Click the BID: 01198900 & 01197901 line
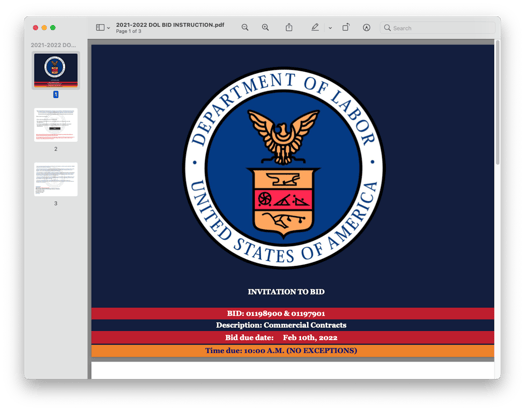This screenshot has height=411, width=525. pos(276,314)
